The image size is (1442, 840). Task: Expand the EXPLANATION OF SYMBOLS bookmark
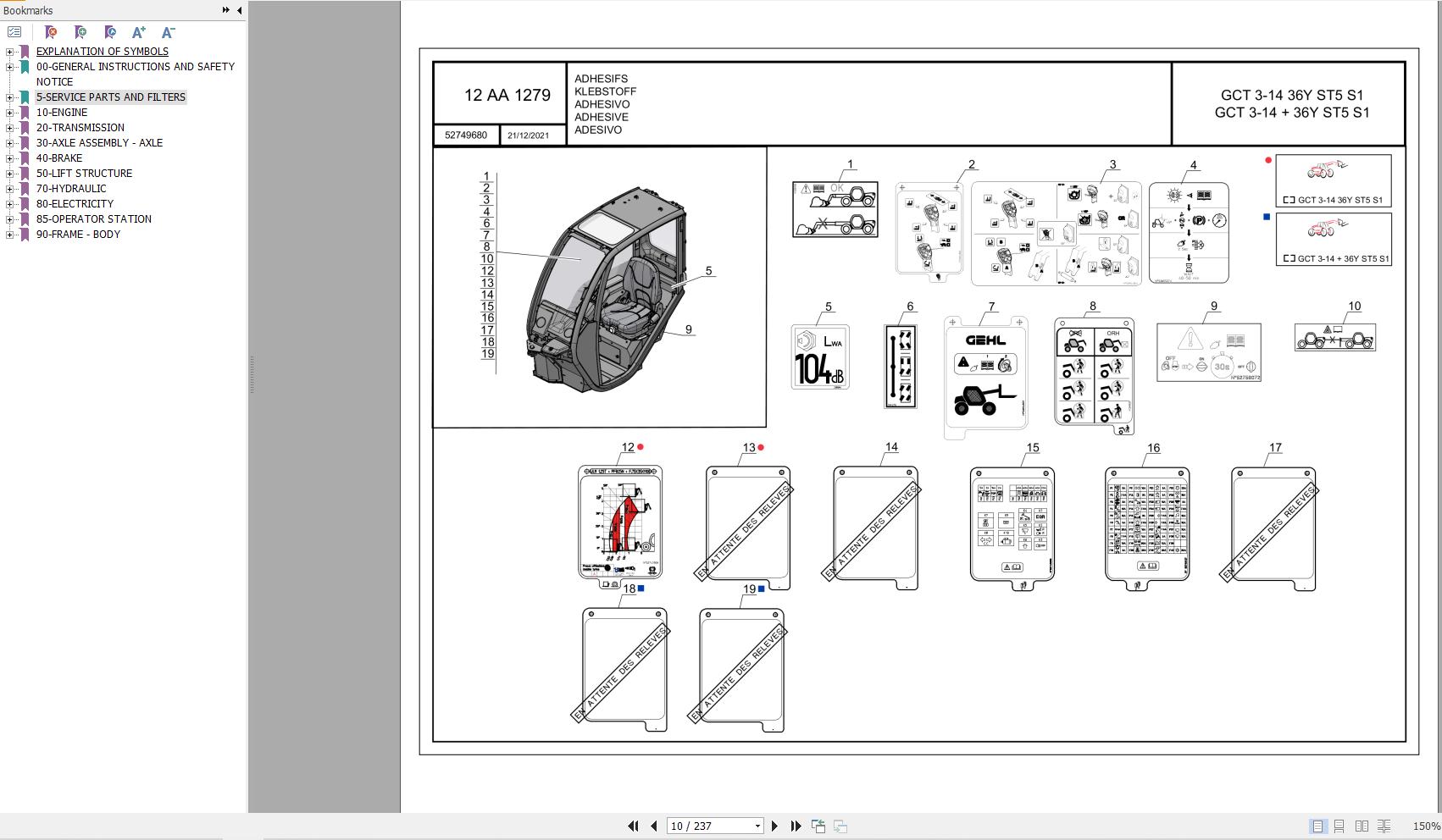coord(9,52)
